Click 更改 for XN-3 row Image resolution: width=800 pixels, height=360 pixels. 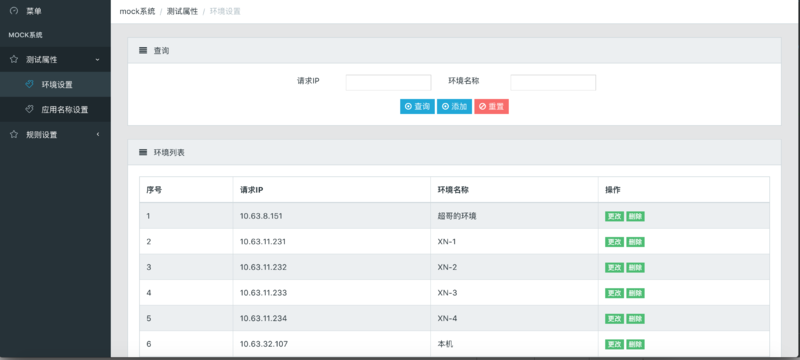point(615,293)
